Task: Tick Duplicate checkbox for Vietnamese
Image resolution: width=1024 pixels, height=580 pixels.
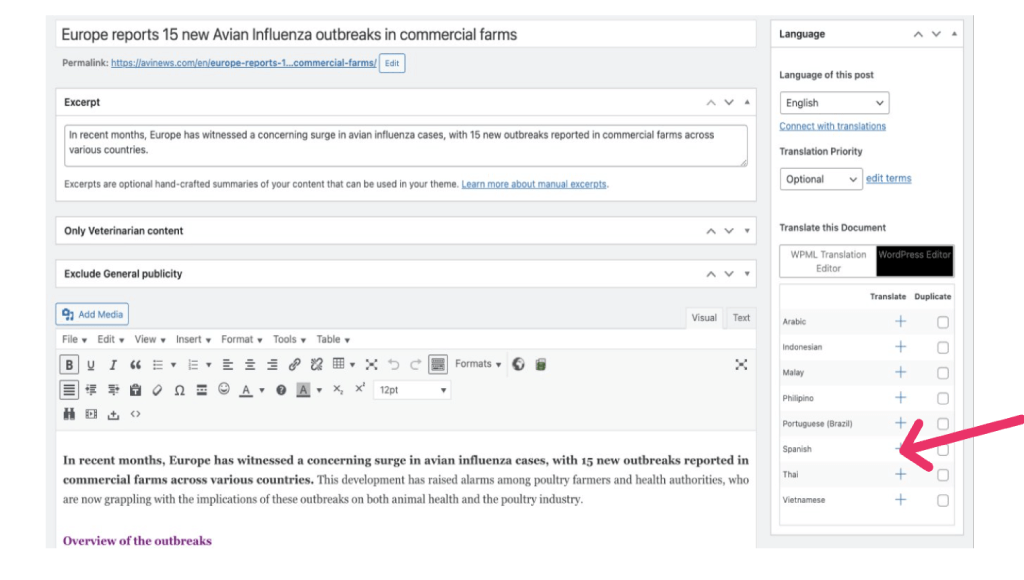Action: [x=943, y=500]
